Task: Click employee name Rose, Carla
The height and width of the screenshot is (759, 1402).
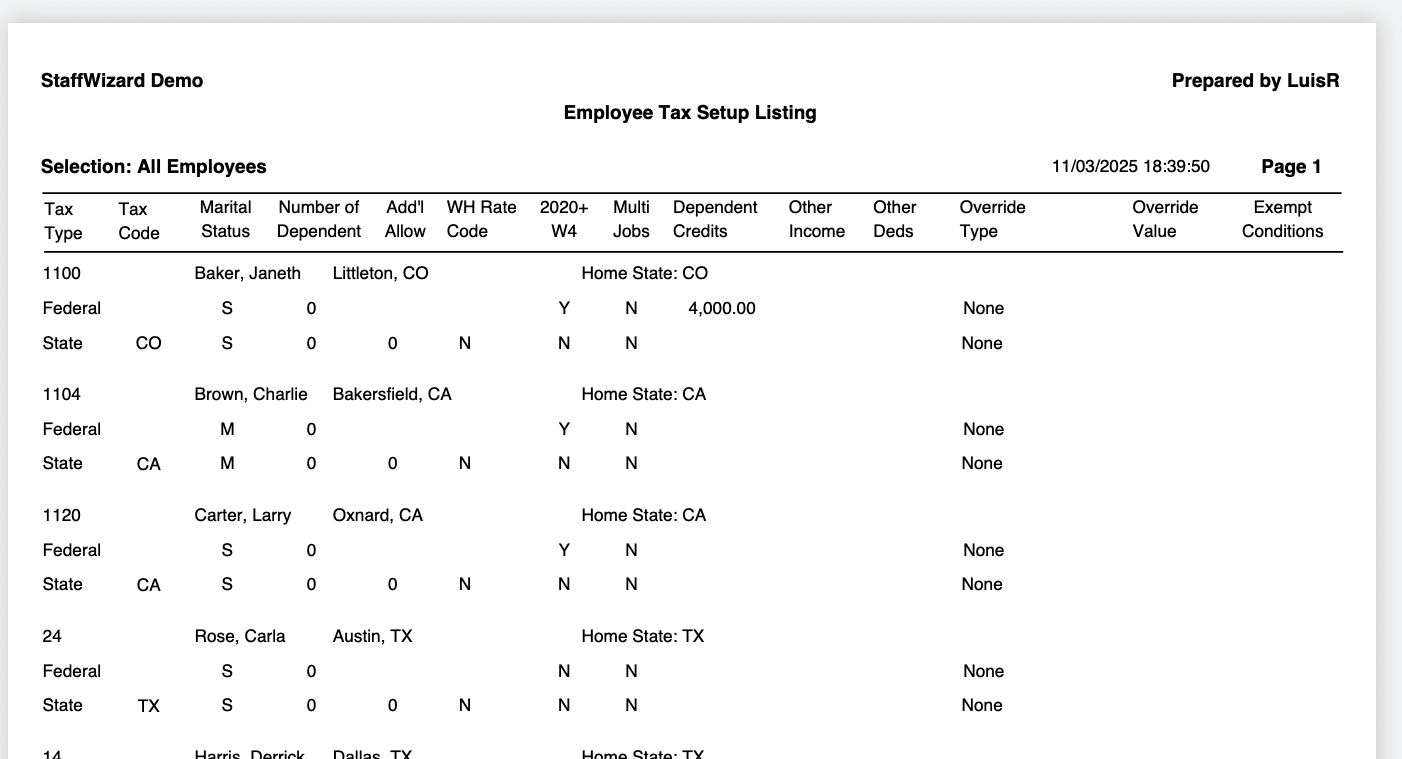Action: tap(240, 636)
